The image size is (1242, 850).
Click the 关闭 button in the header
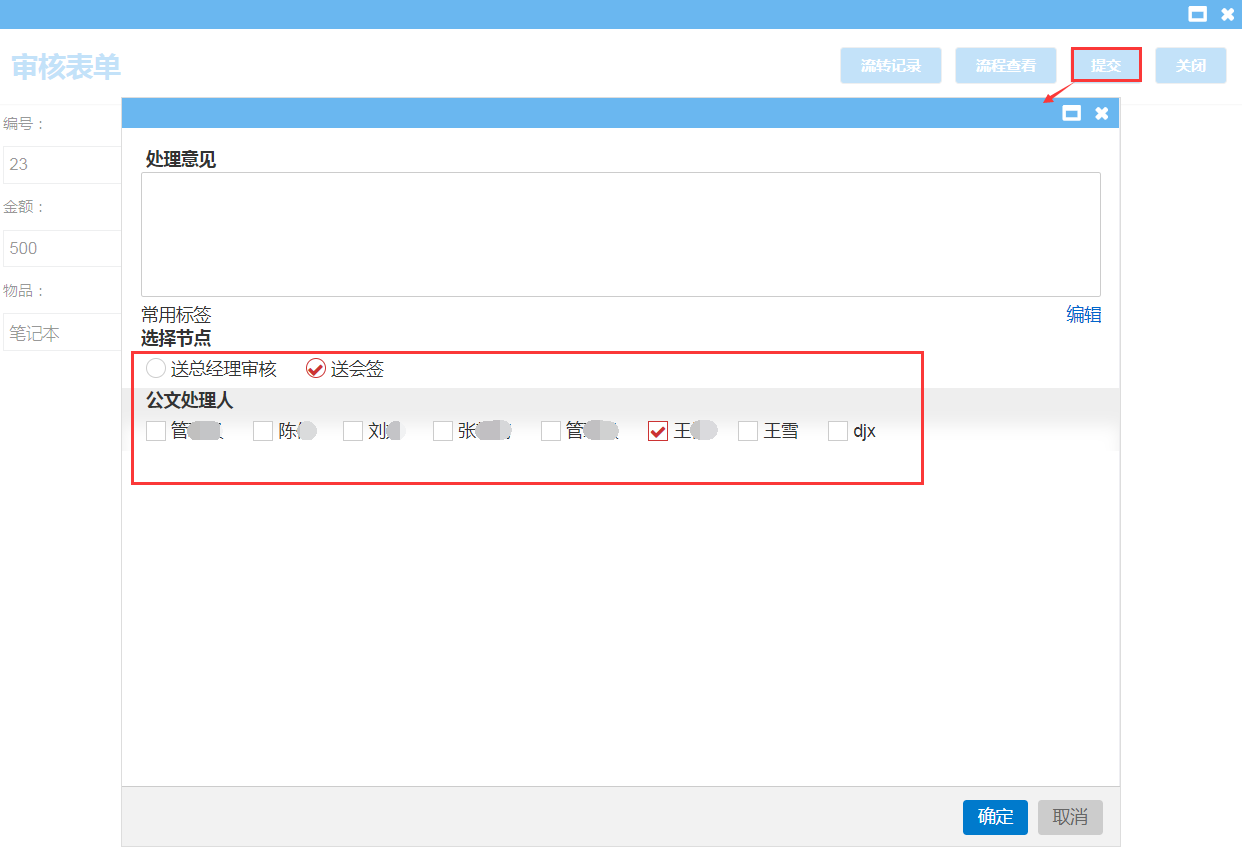[1190, 66]
